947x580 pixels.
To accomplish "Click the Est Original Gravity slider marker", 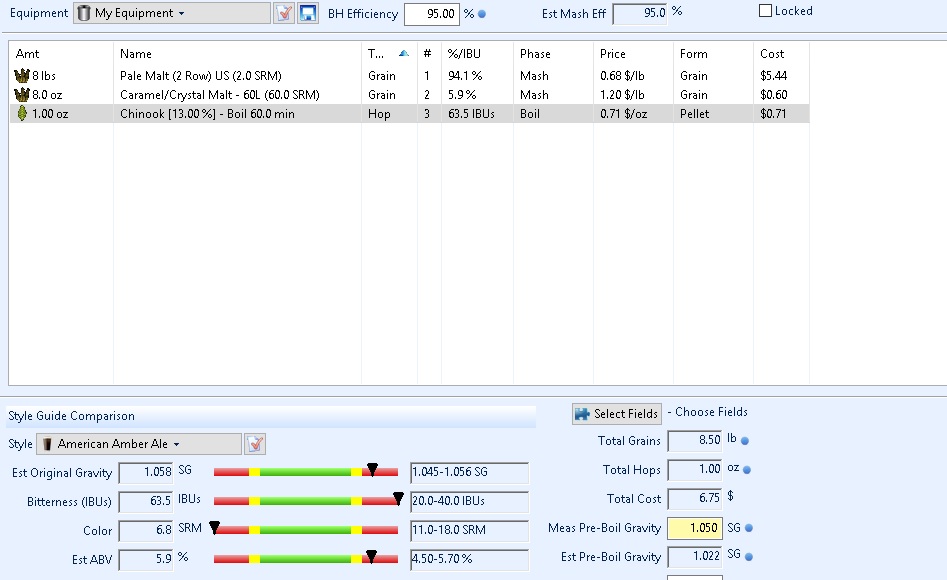I will (x=373, y=469).
